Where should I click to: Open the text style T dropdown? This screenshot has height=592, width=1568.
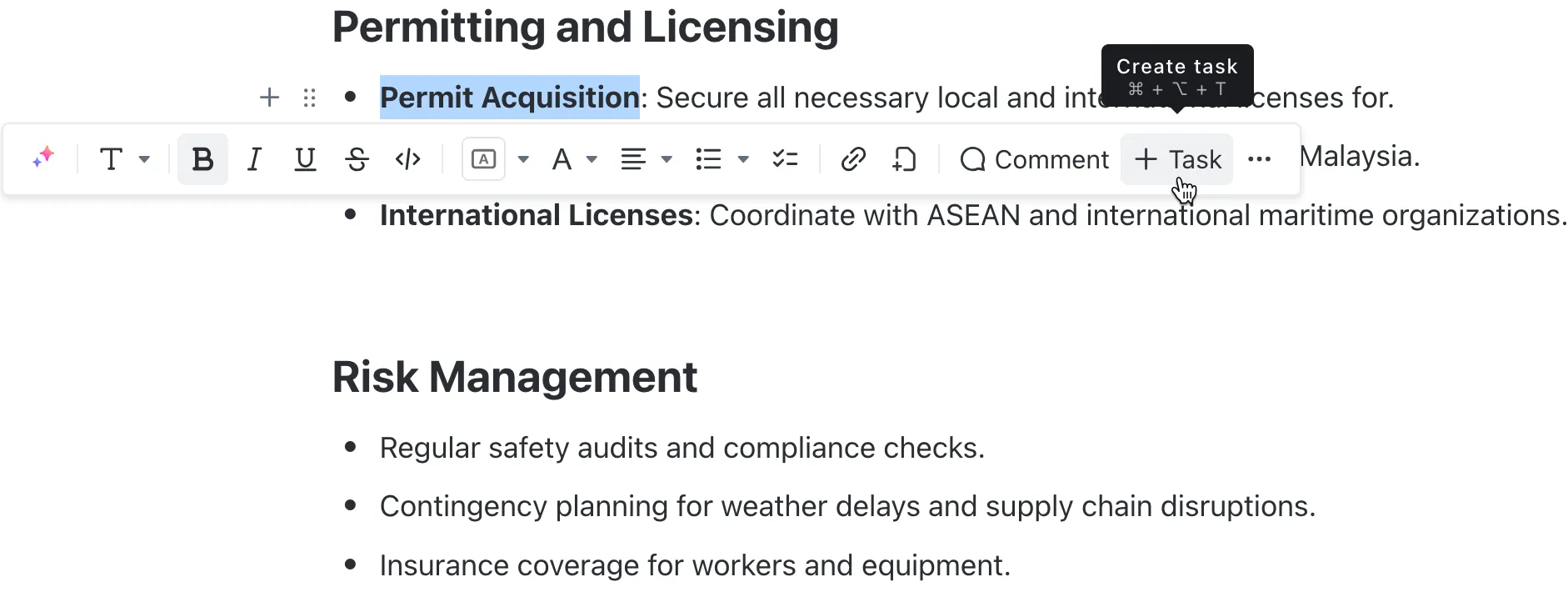point(124,159)
